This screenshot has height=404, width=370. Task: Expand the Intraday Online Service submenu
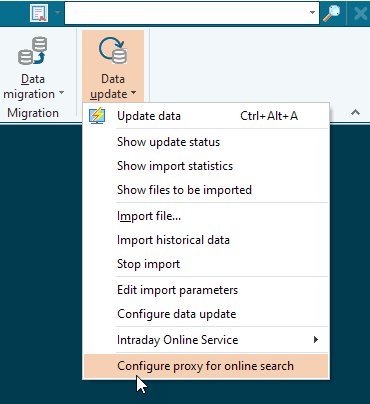point(206,340)
